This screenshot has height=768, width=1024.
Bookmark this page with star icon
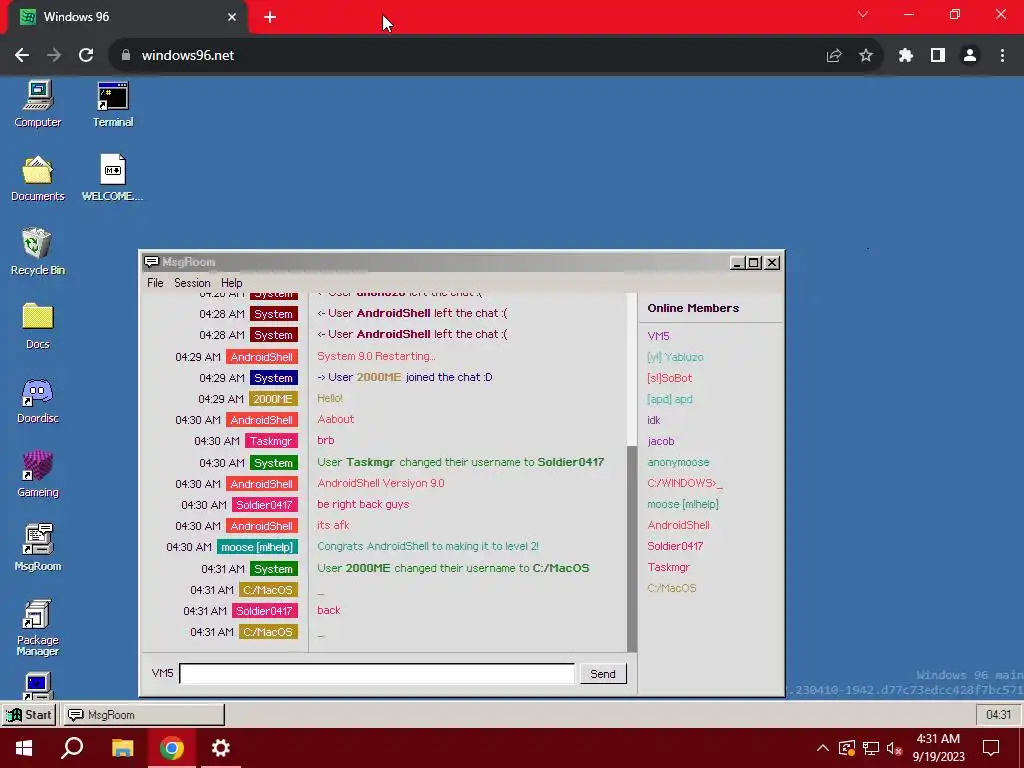pos(866,56)
